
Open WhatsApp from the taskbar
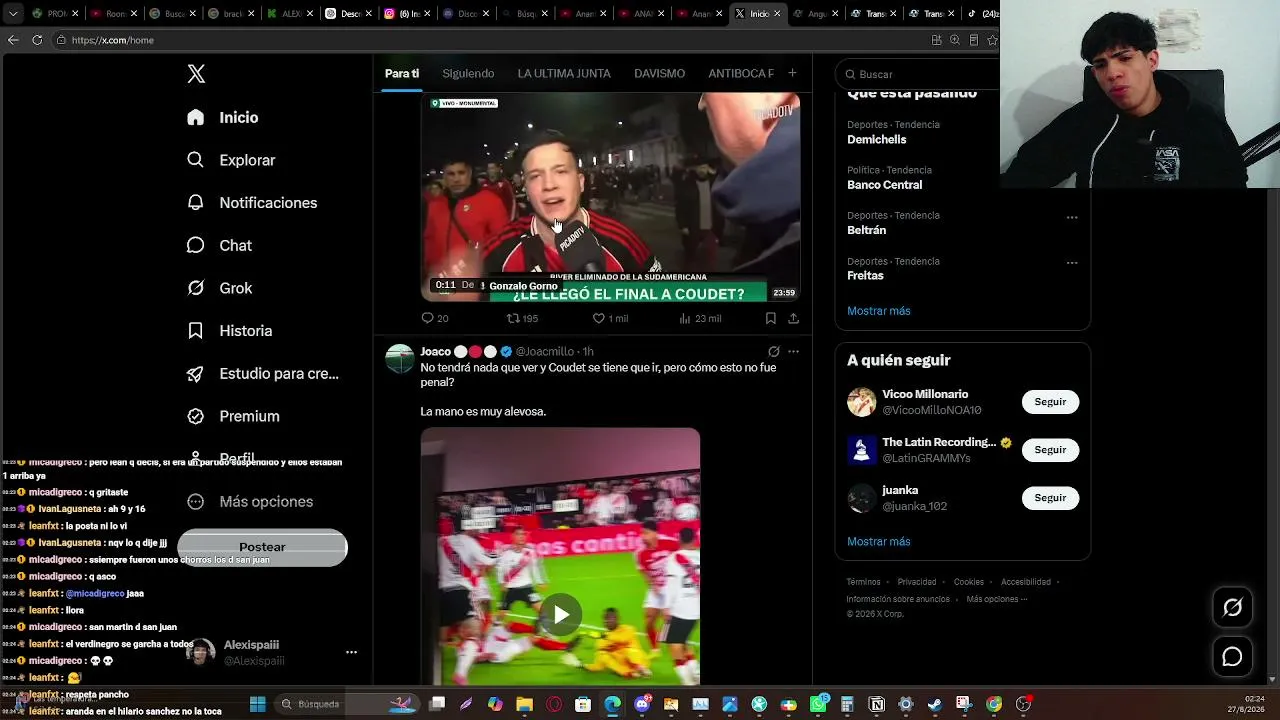pos(819,704)
